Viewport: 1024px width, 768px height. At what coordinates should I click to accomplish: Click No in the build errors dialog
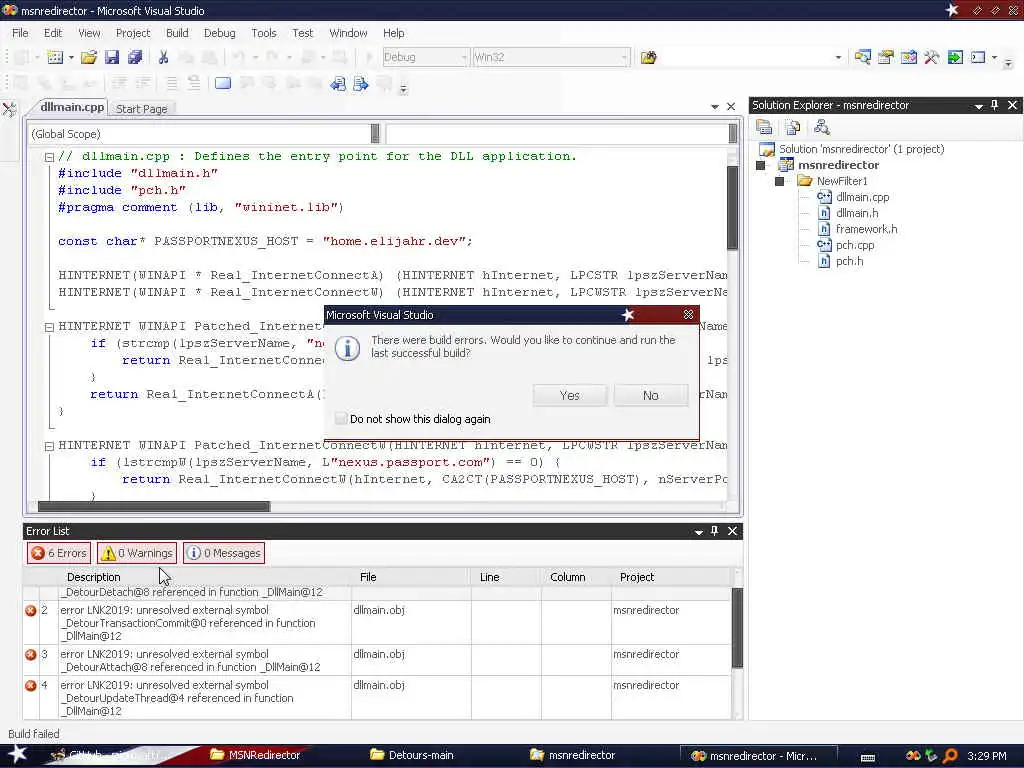[x=650, y=395]
